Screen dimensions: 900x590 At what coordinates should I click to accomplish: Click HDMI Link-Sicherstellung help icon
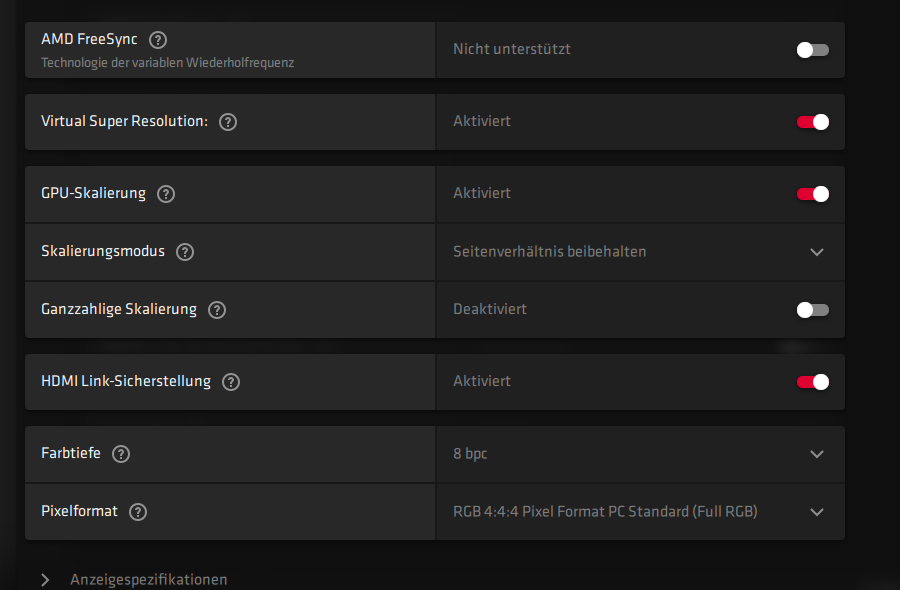231,382
